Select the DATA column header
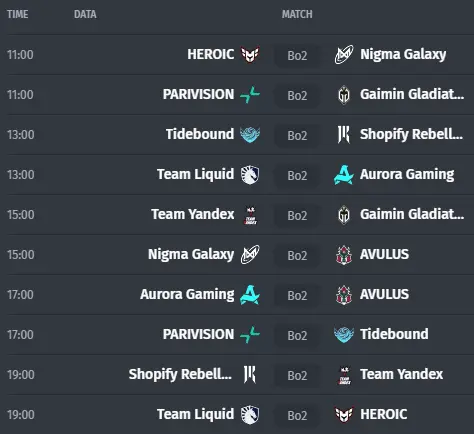This screenshot has height=434, width=474. [x=85, y=14]
